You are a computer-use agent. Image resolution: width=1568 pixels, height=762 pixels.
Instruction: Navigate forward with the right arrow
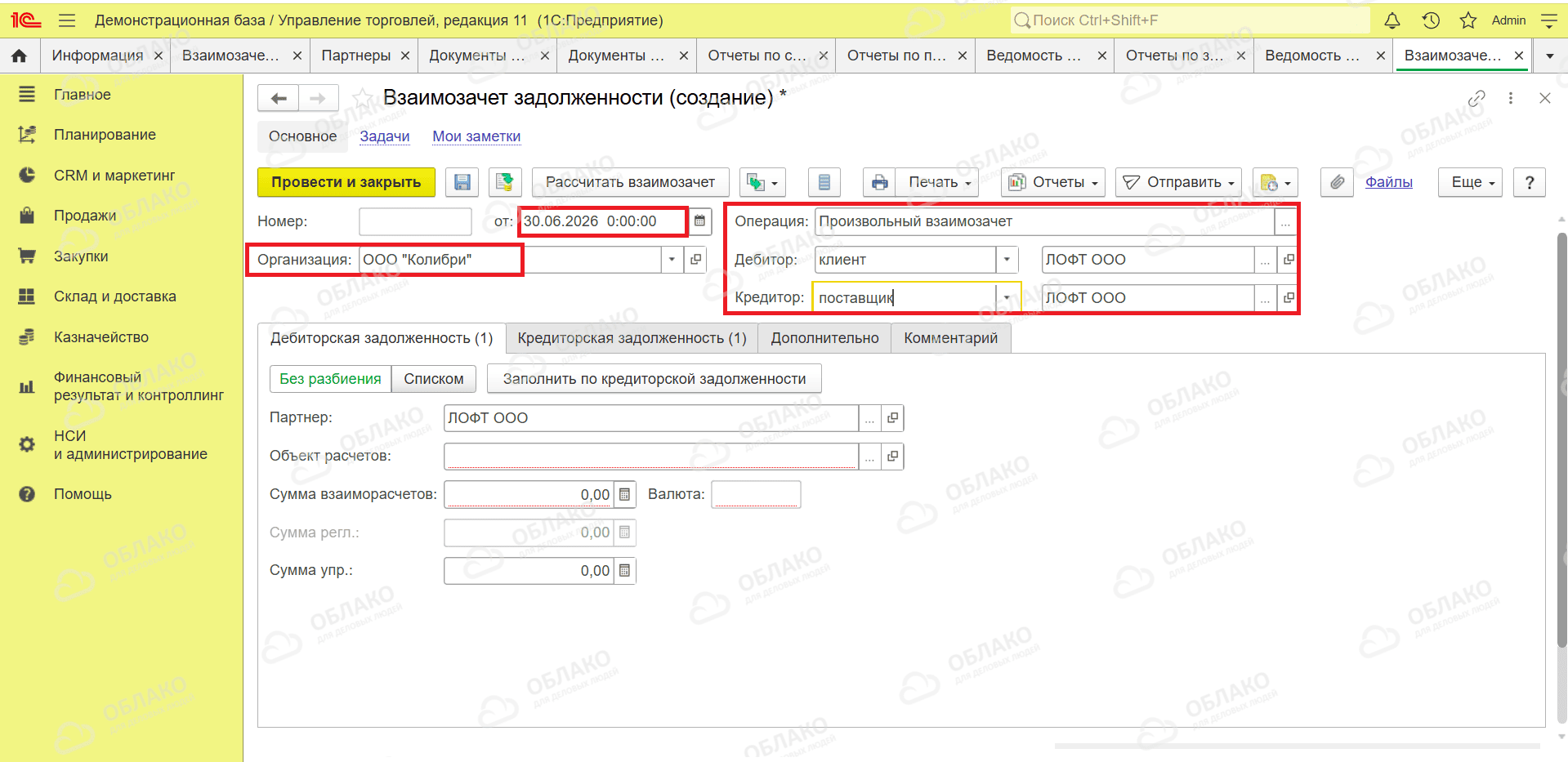point(318,99)
